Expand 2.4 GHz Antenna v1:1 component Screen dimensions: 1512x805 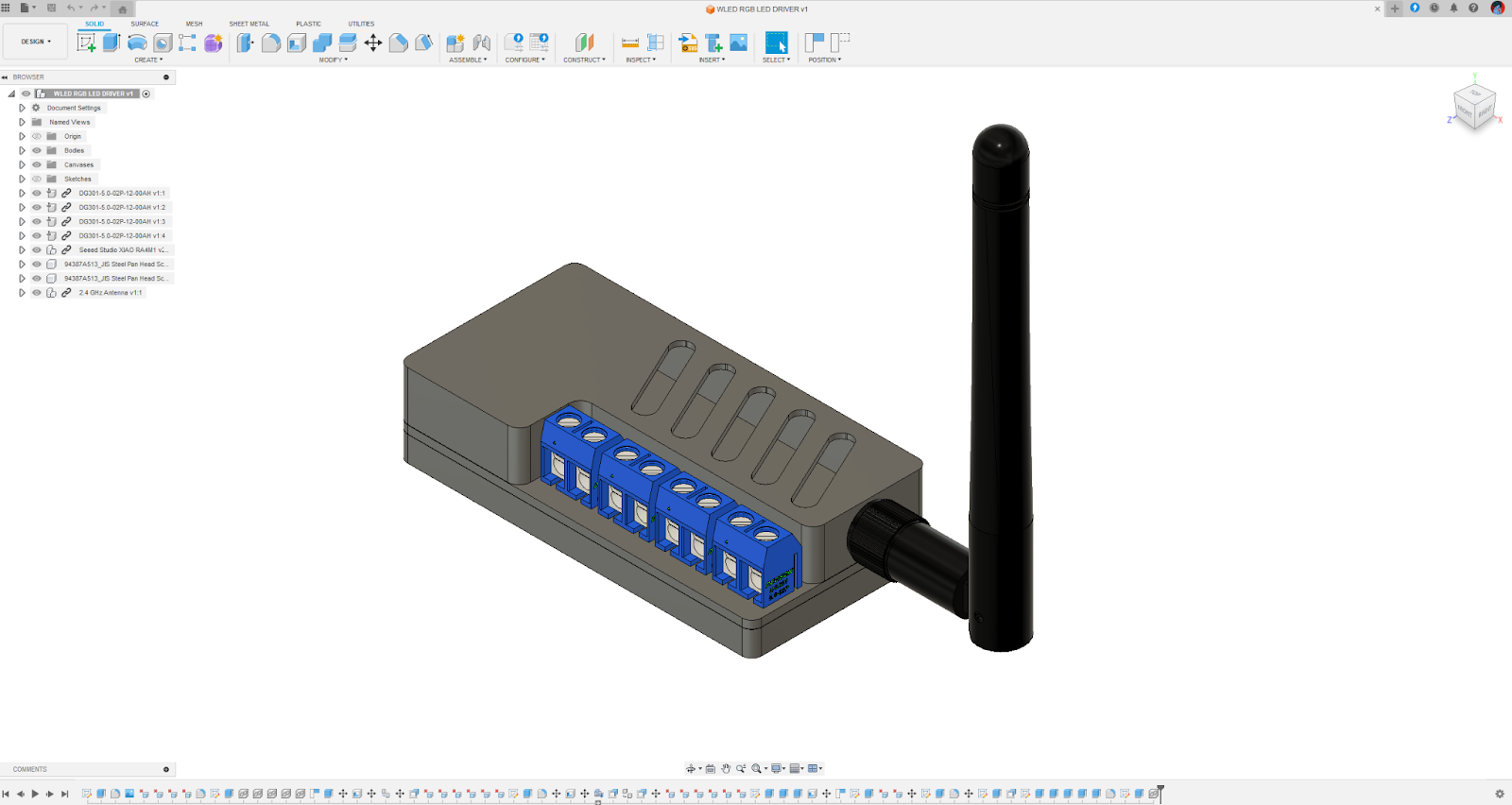tap(22, 292)
